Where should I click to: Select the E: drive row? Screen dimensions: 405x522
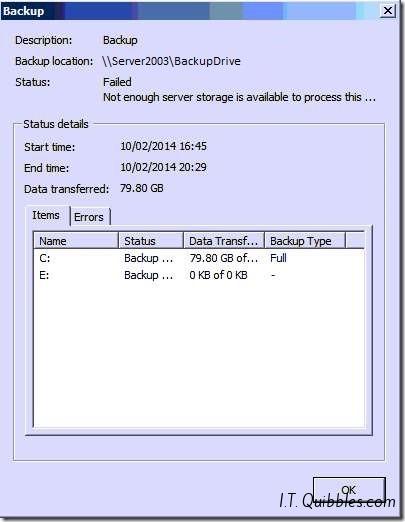[x=199, y=275]
